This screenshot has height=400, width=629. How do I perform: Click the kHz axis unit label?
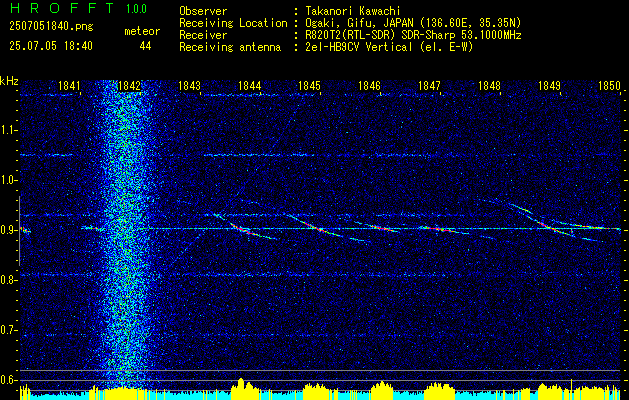point(9,81)
